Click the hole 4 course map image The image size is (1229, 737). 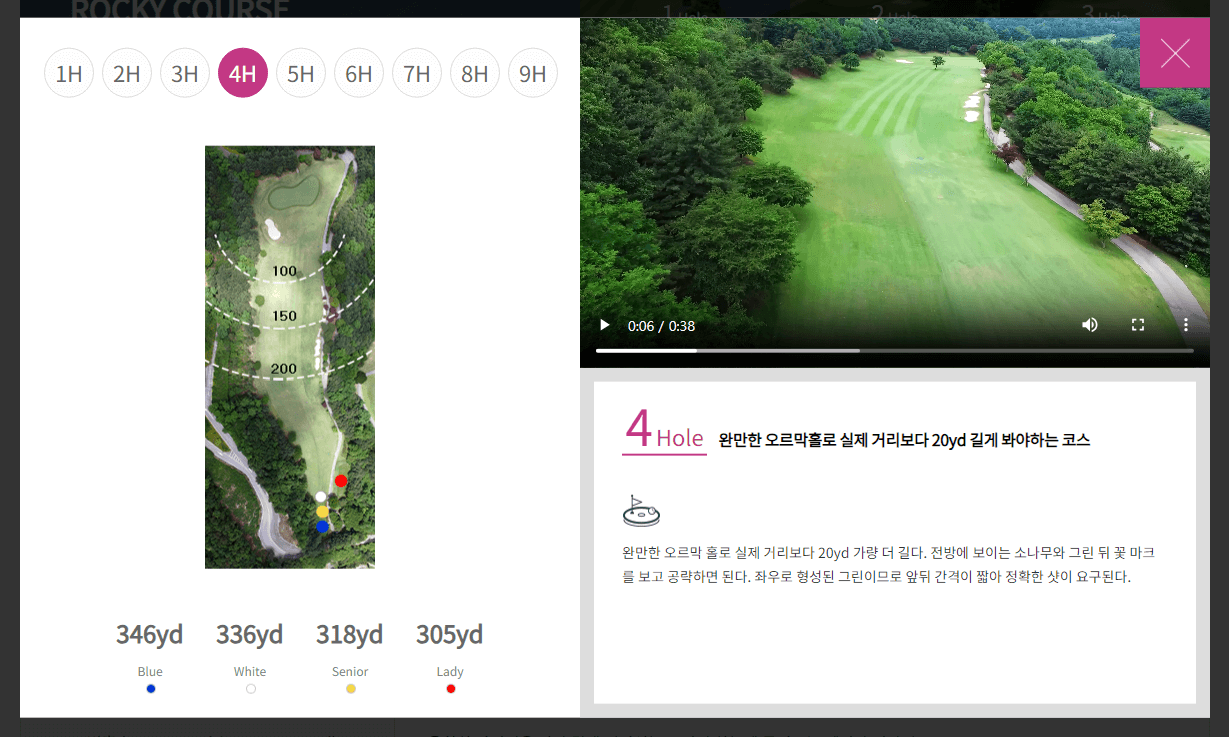[290, 355]
